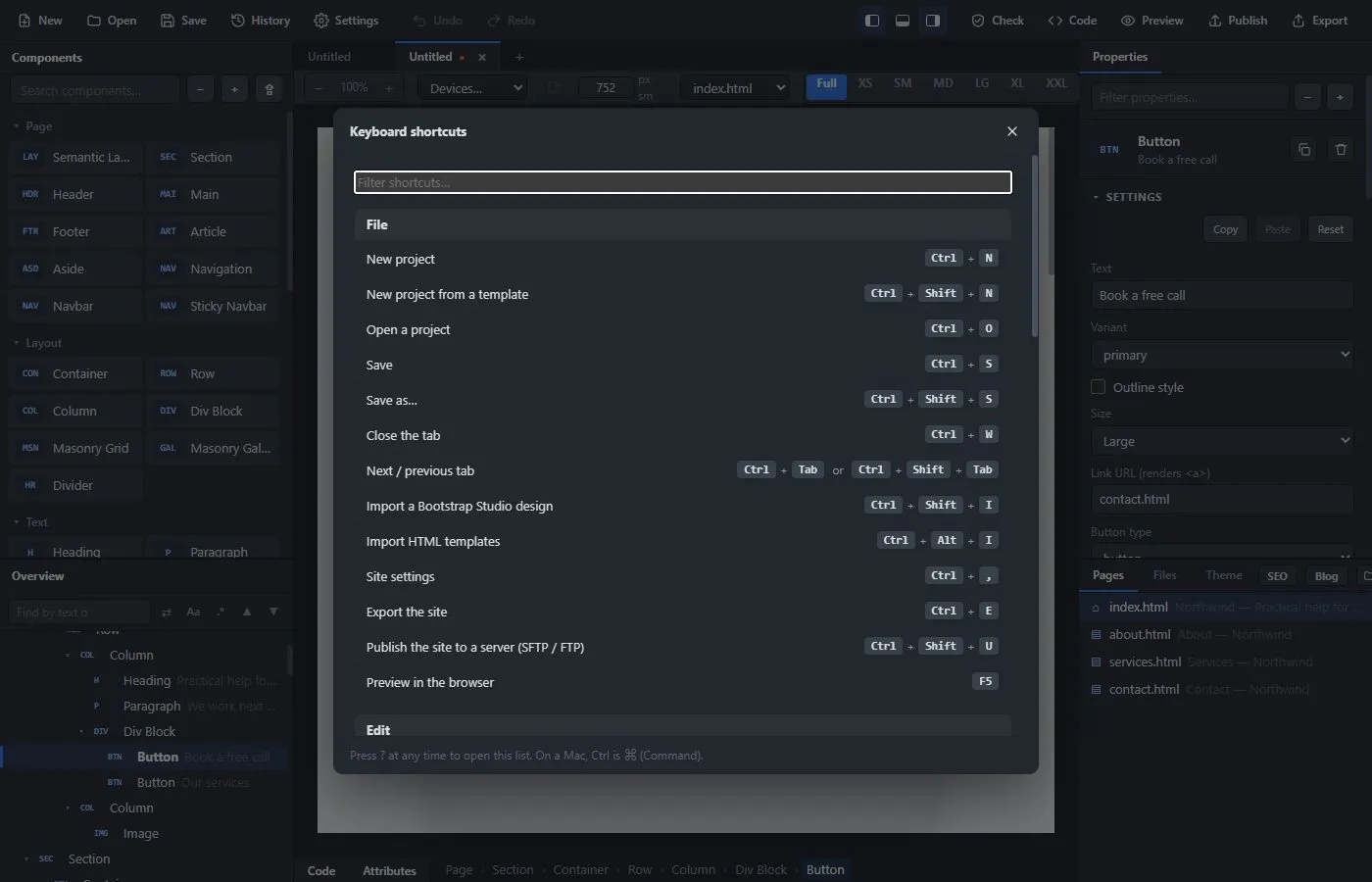Click the shortcuts dialog scrollbar
1372x882 pixels.
pos(1035,247)
